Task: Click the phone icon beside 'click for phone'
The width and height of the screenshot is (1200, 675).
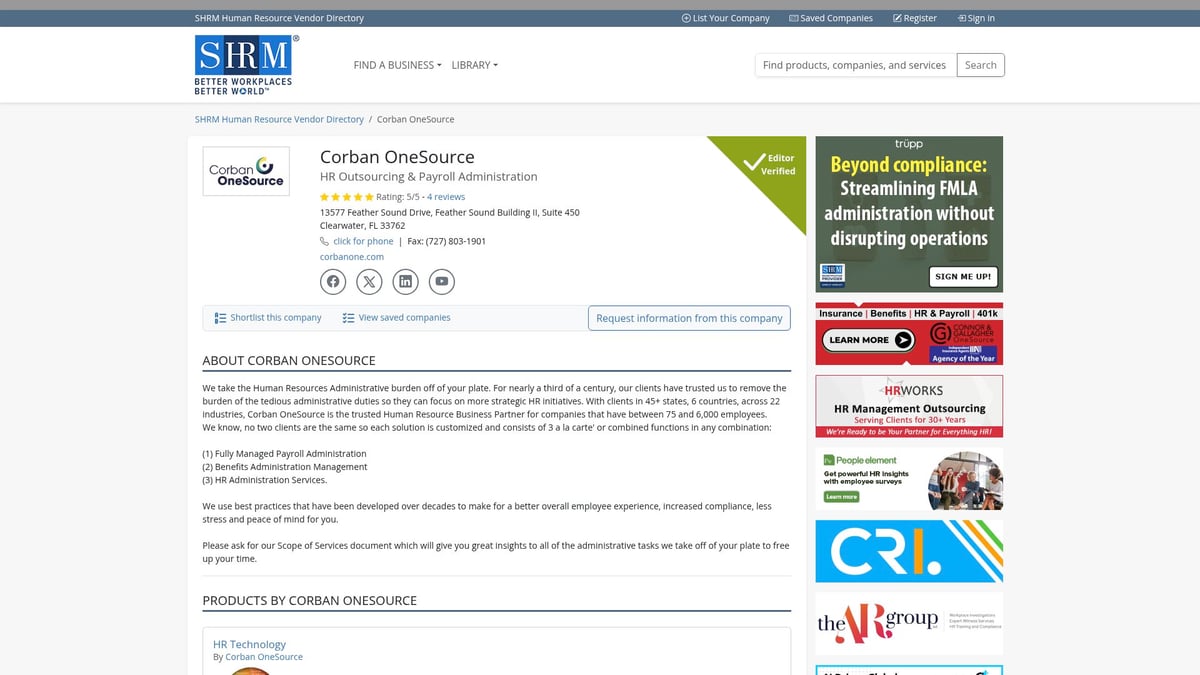Action: pyautogui.click(x=325, y=240)
